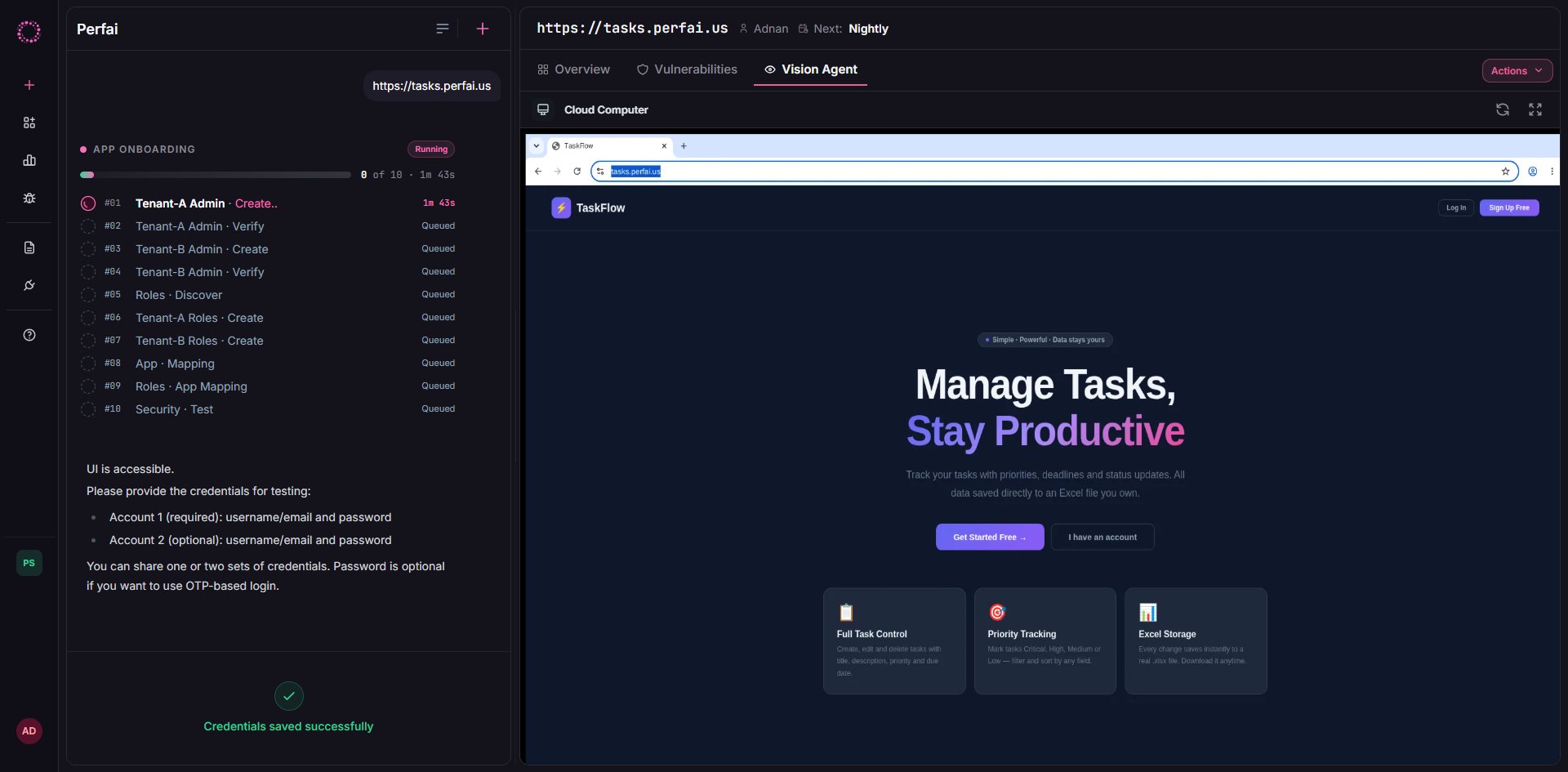This screenshot has height=772, width=1568.
Task: Click the Running status badge
Action: click(431, 149)
